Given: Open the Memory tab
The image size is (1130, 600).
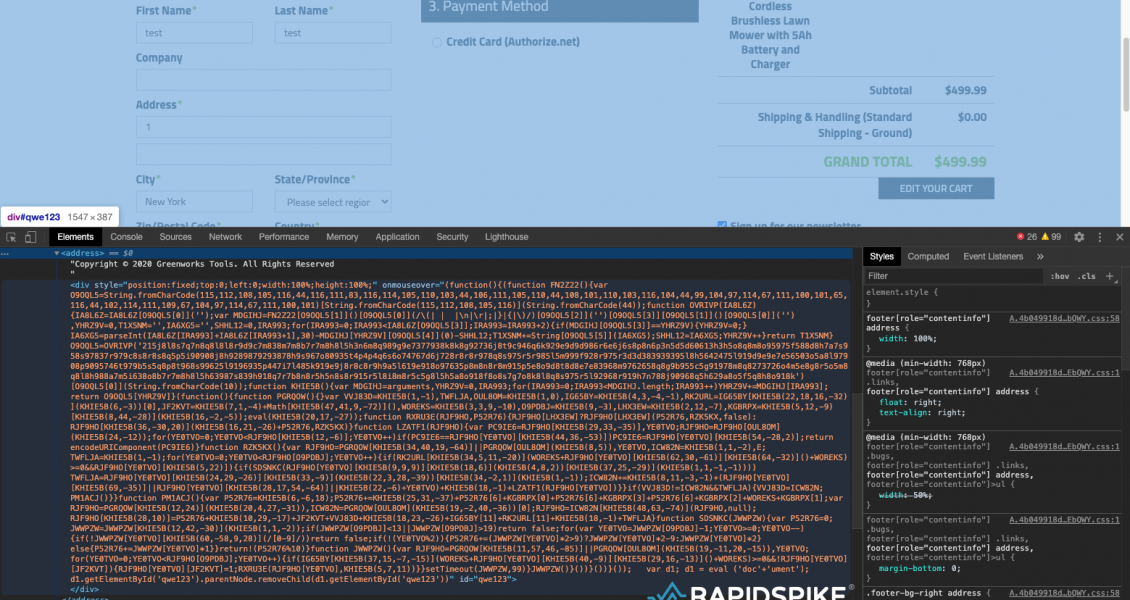Looking at the screenshot, I should (342, 237).
